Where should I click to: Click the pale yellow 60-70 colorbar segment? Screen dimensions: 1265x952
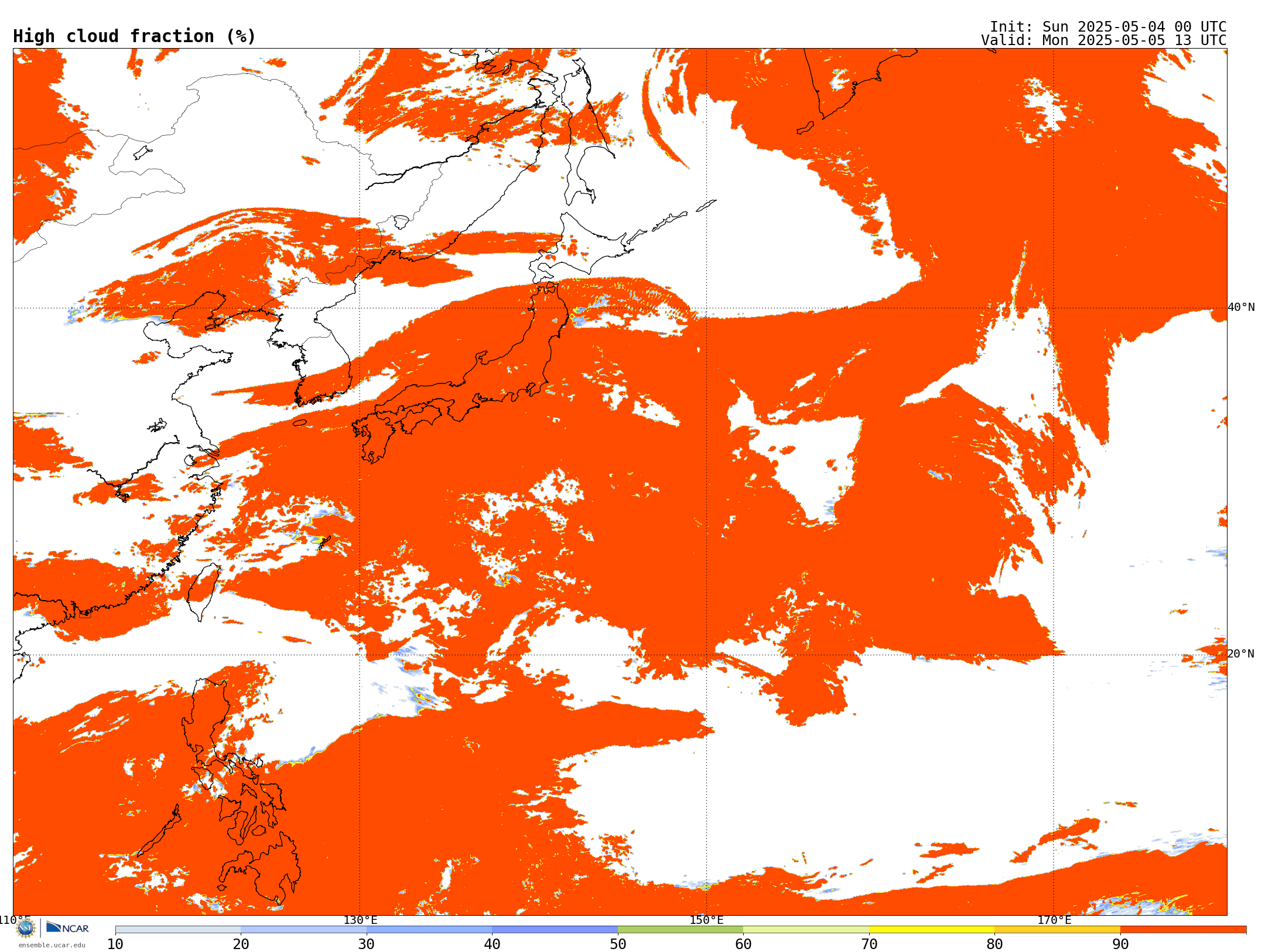tap(806, 930)
